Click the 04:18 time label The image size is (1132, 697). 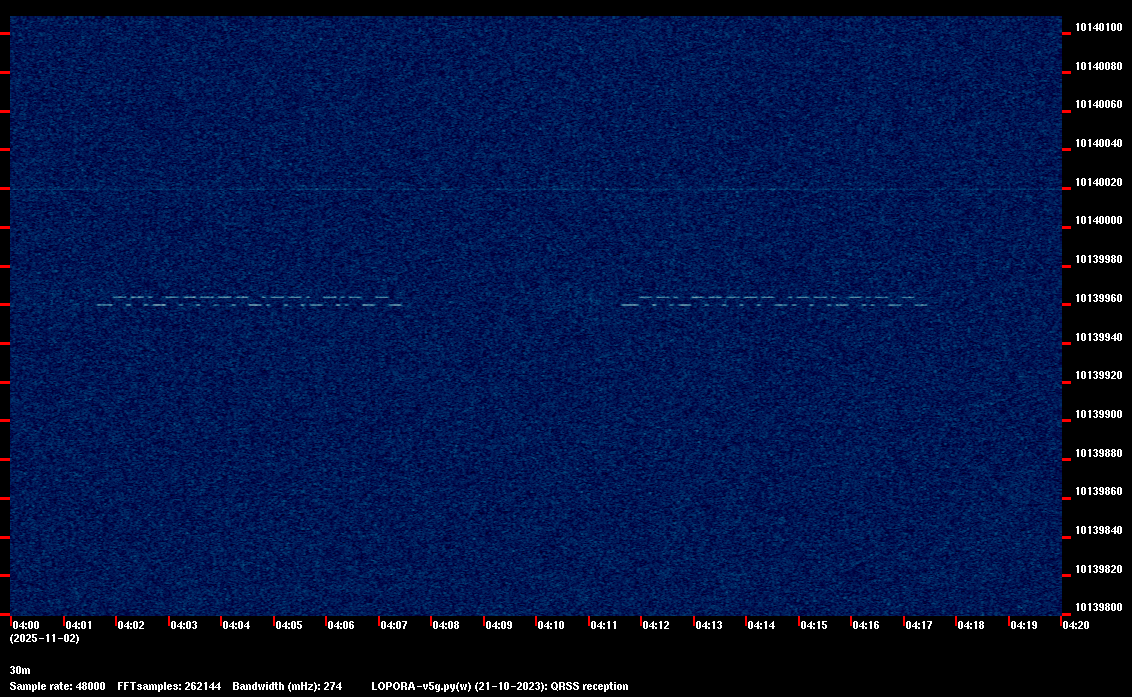(x=970, y=625)
